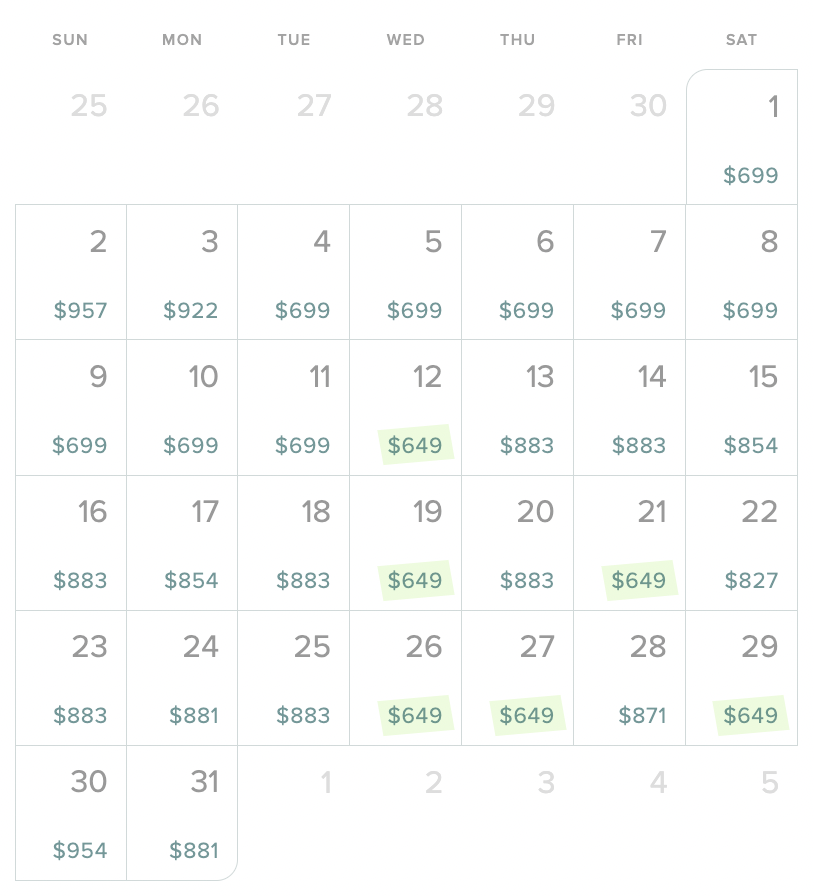Select Wednesday the 26th lowest fare $649
The height and width of the screenshot is (896, 814).
pyautogui.click(x=406, y=678)
